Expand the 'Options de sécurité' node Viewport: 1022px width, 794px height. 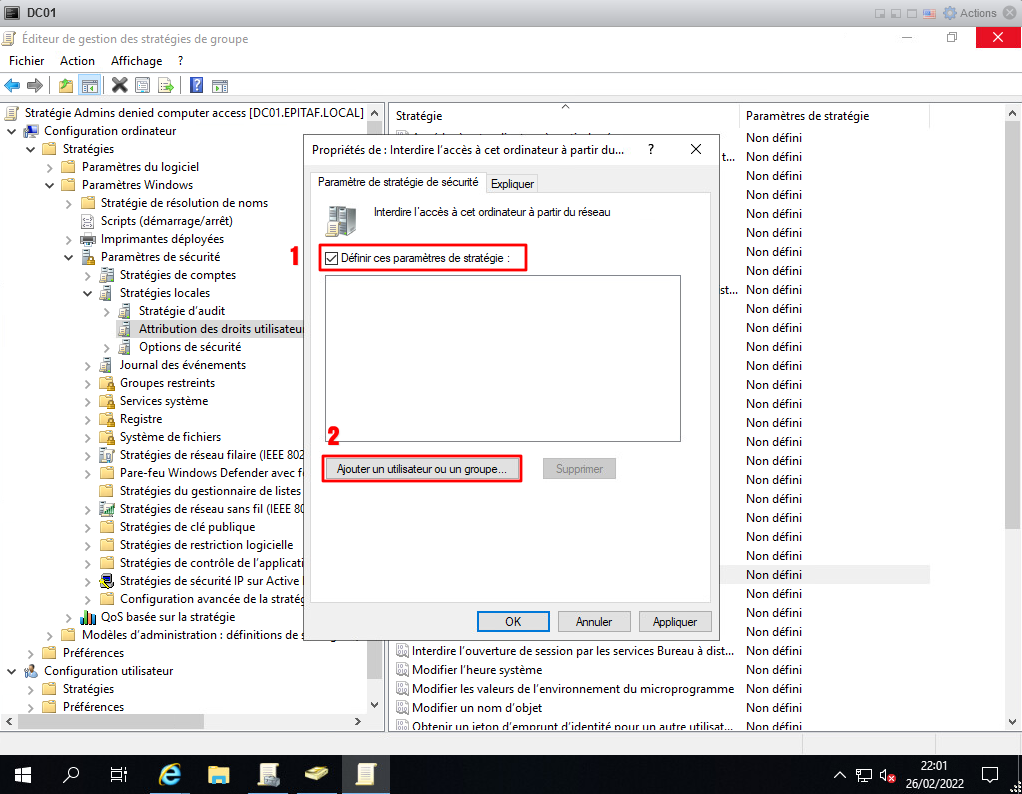coord(107,347)
